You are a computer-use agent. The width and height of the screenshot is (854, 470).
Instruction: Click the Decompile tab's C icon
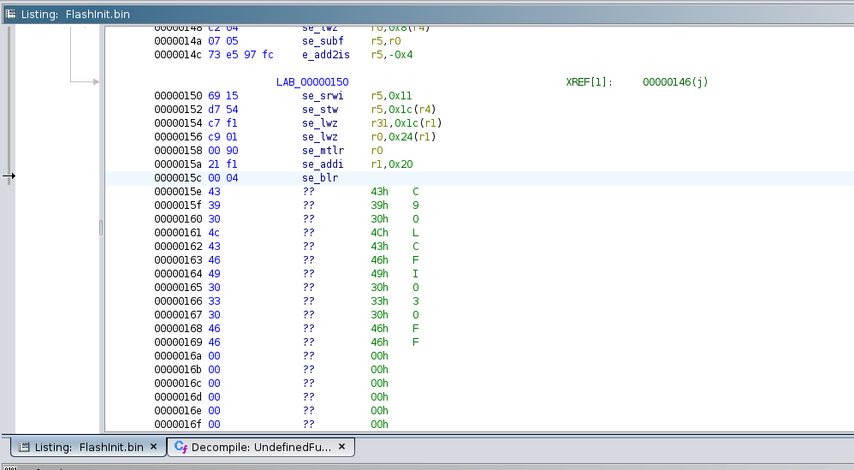[181, 447]
